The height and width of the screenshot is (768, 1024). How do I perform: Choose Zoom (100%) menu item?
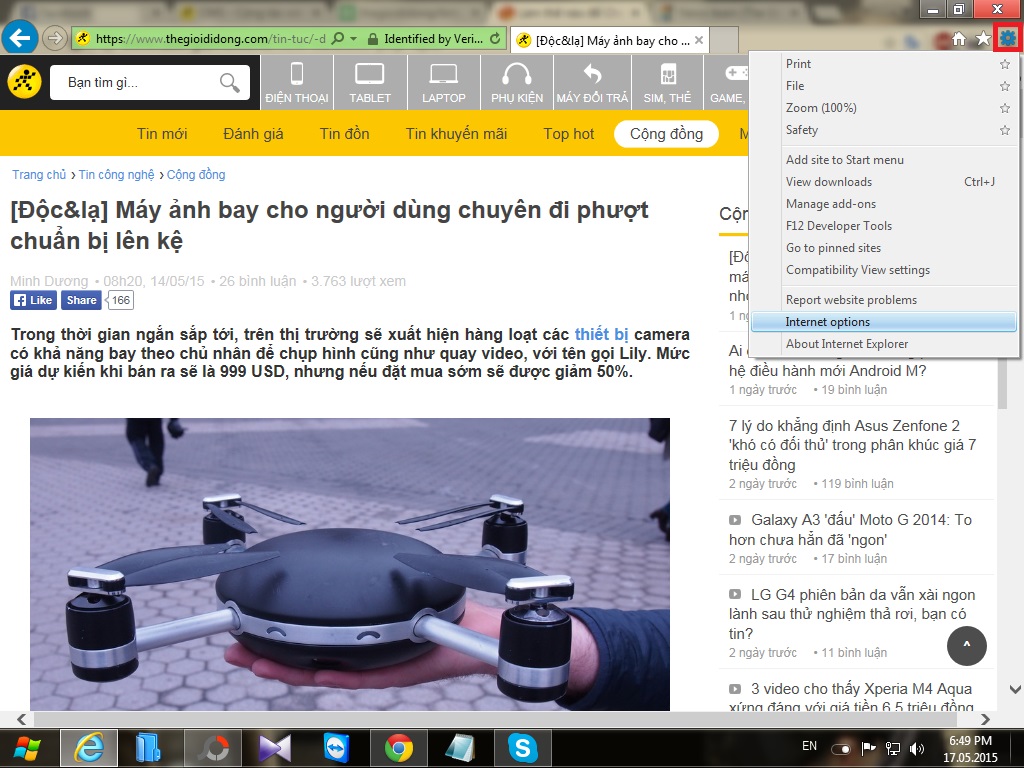point(886,108)
